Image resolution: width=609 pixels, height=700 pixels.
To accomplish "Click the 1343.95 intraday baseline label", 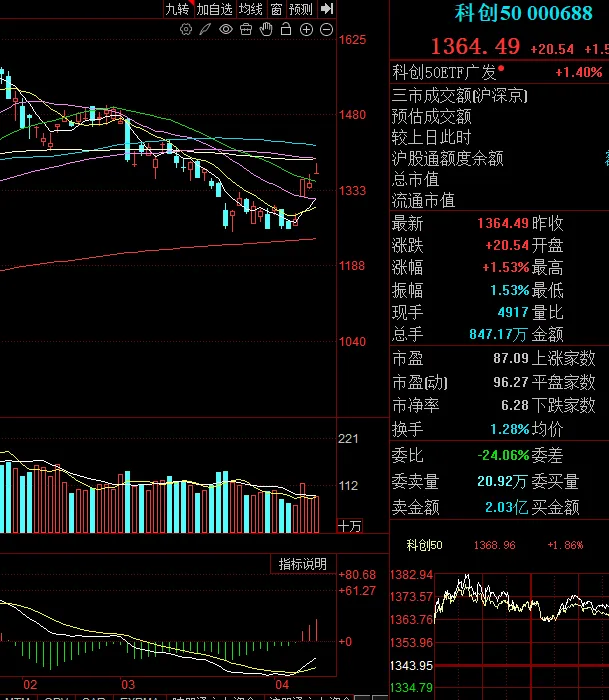I will (412, 666).
